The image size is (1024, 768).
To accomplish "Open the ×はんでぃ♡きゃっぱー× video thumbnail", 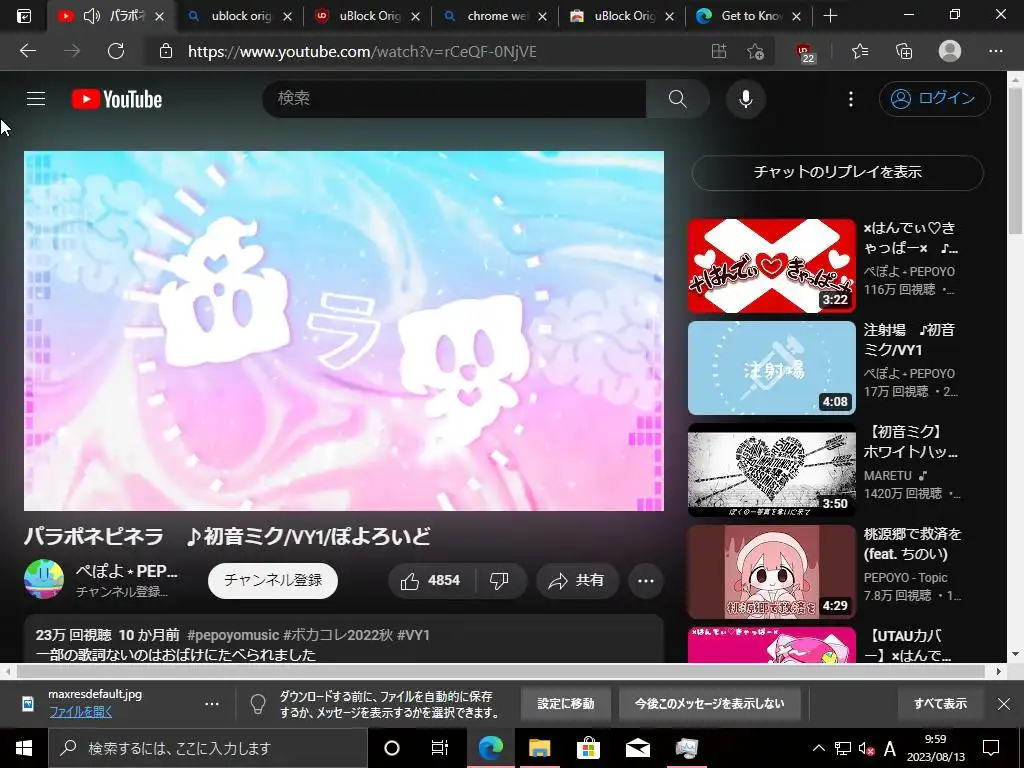I will [772, 266].
